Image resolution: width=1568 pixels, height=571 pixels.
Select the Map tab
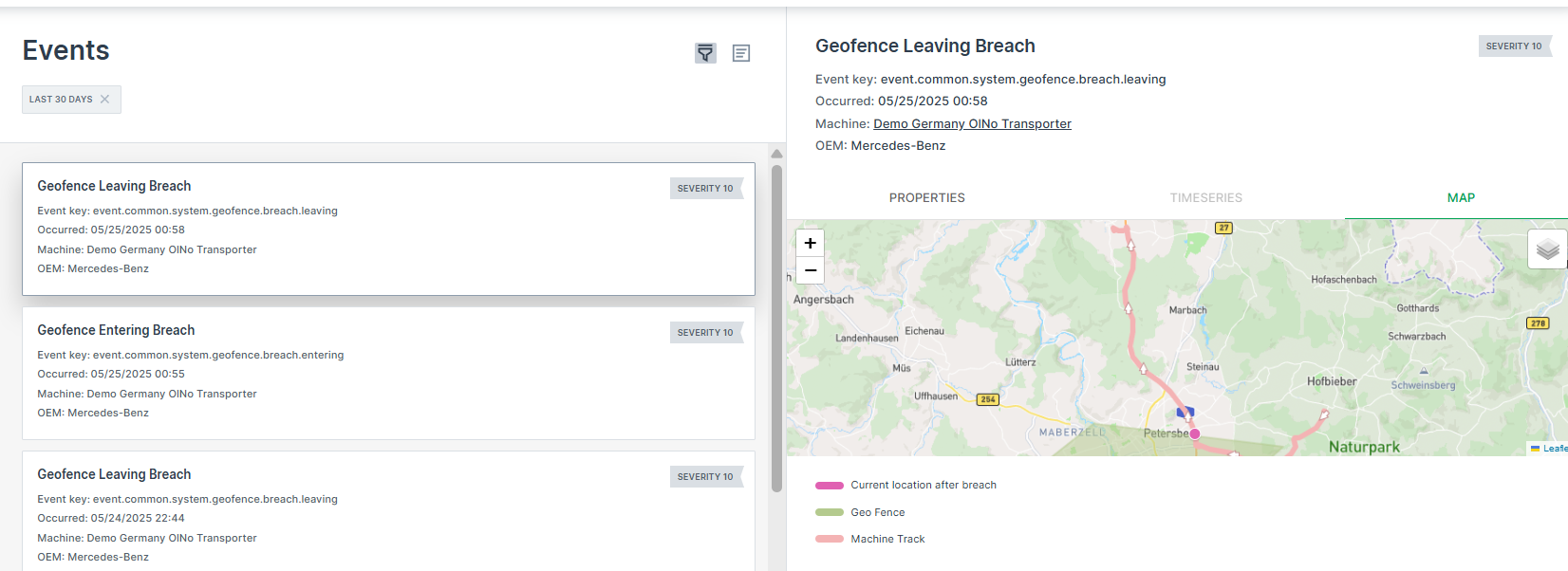[x=1461, y=198]
